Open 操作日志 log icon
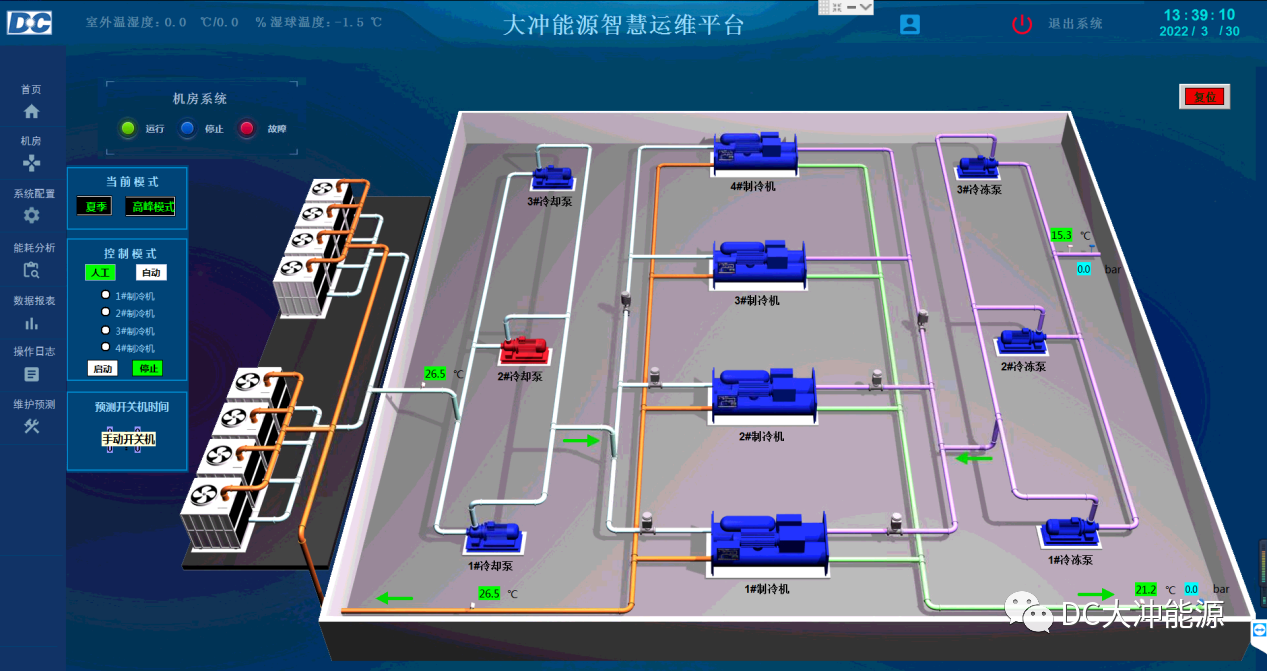 (31, 374)
